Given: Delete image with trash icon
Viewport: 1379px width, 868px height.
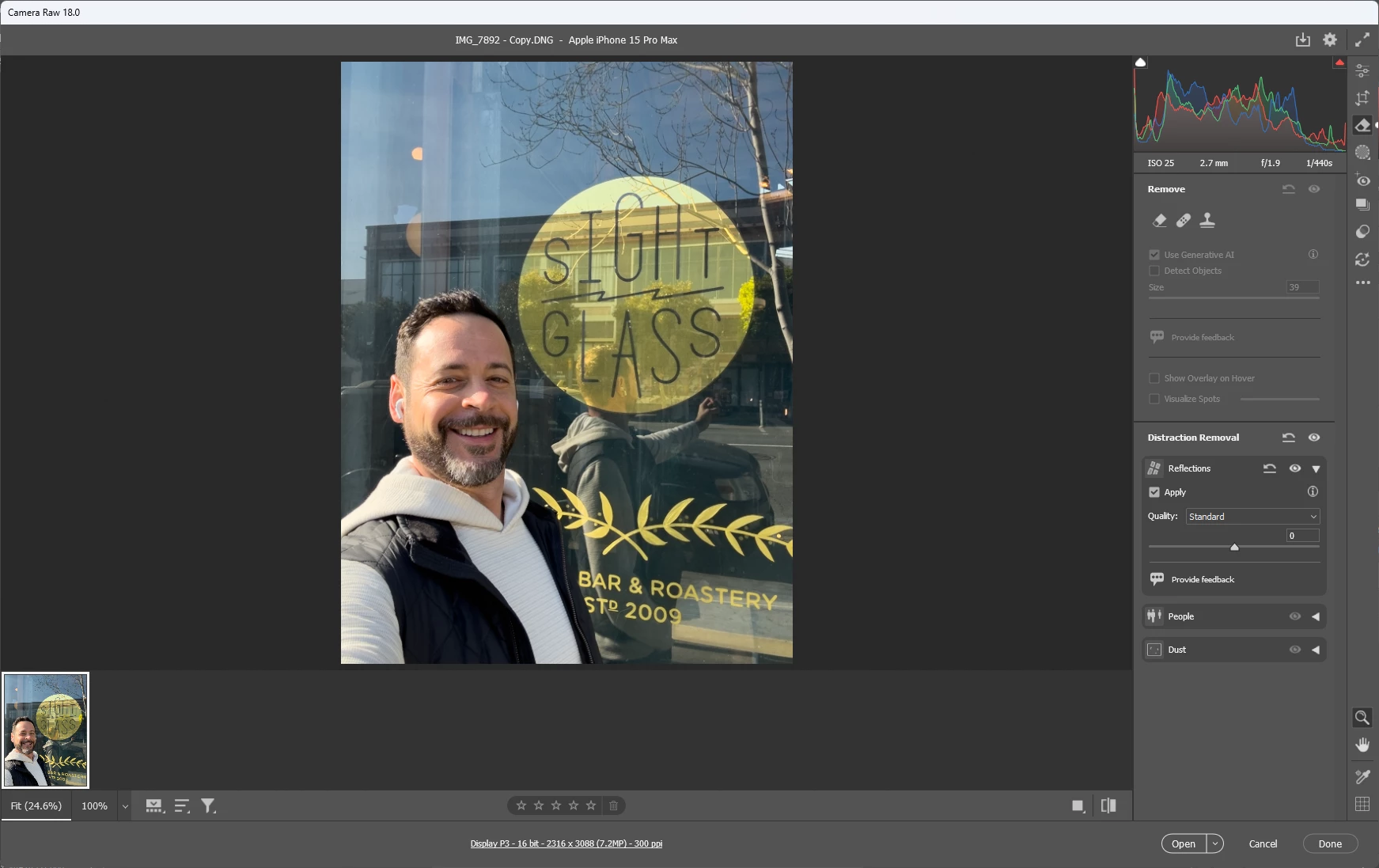Looking at the screenshot, I should (x=613, y=805).
